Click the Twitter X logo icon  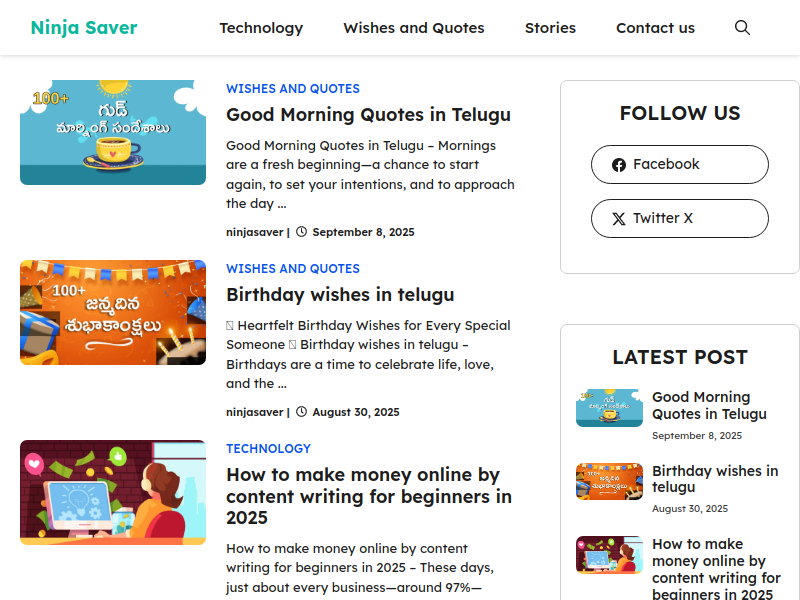pos(619,219)
